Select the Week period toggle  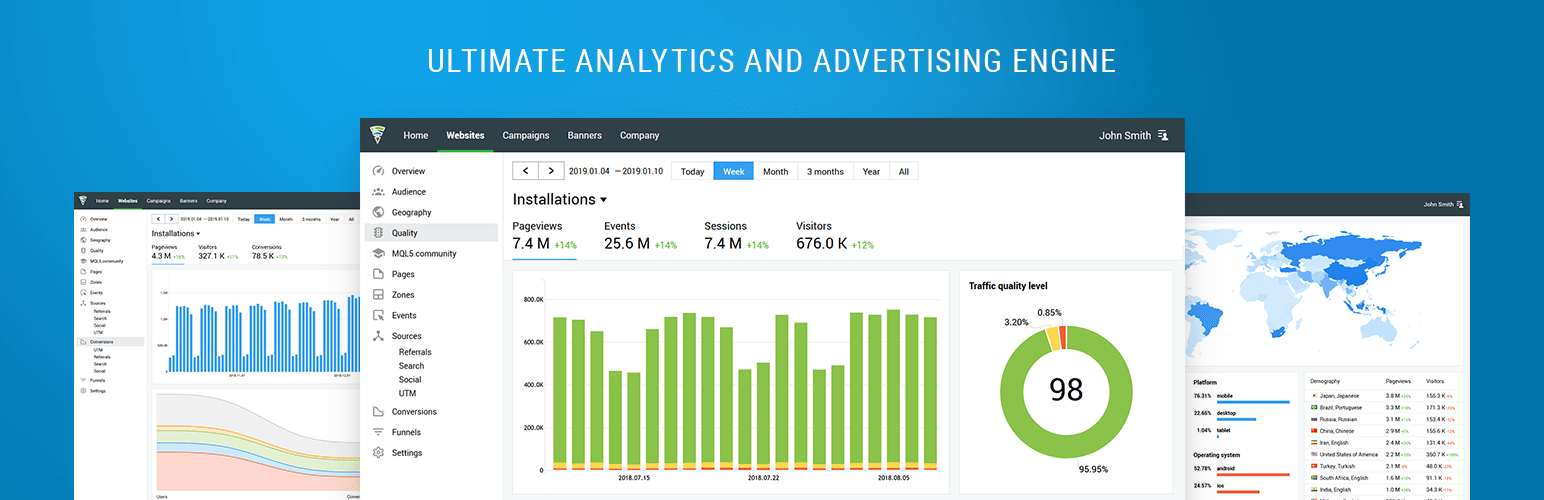pos(733,171)
